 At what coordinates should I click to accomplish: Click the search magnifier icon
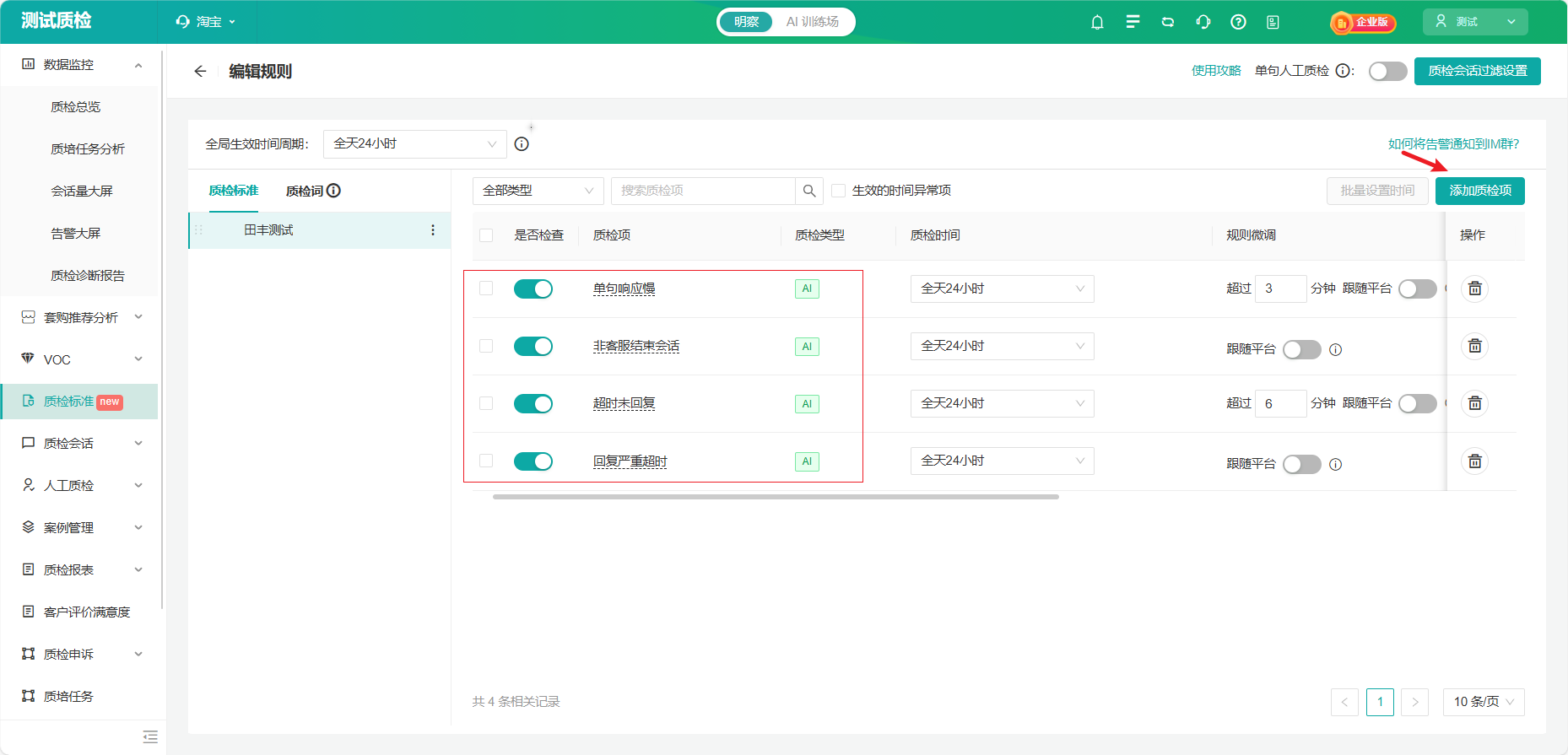809,191
